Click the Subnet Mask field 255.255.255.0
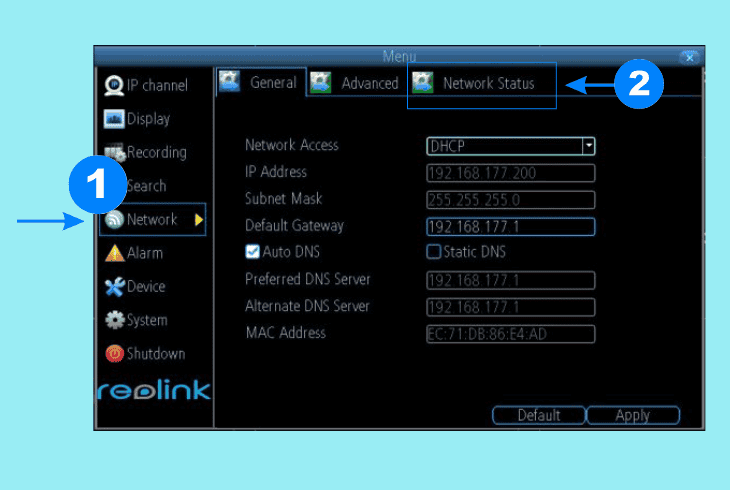 (x=511, y=200)
